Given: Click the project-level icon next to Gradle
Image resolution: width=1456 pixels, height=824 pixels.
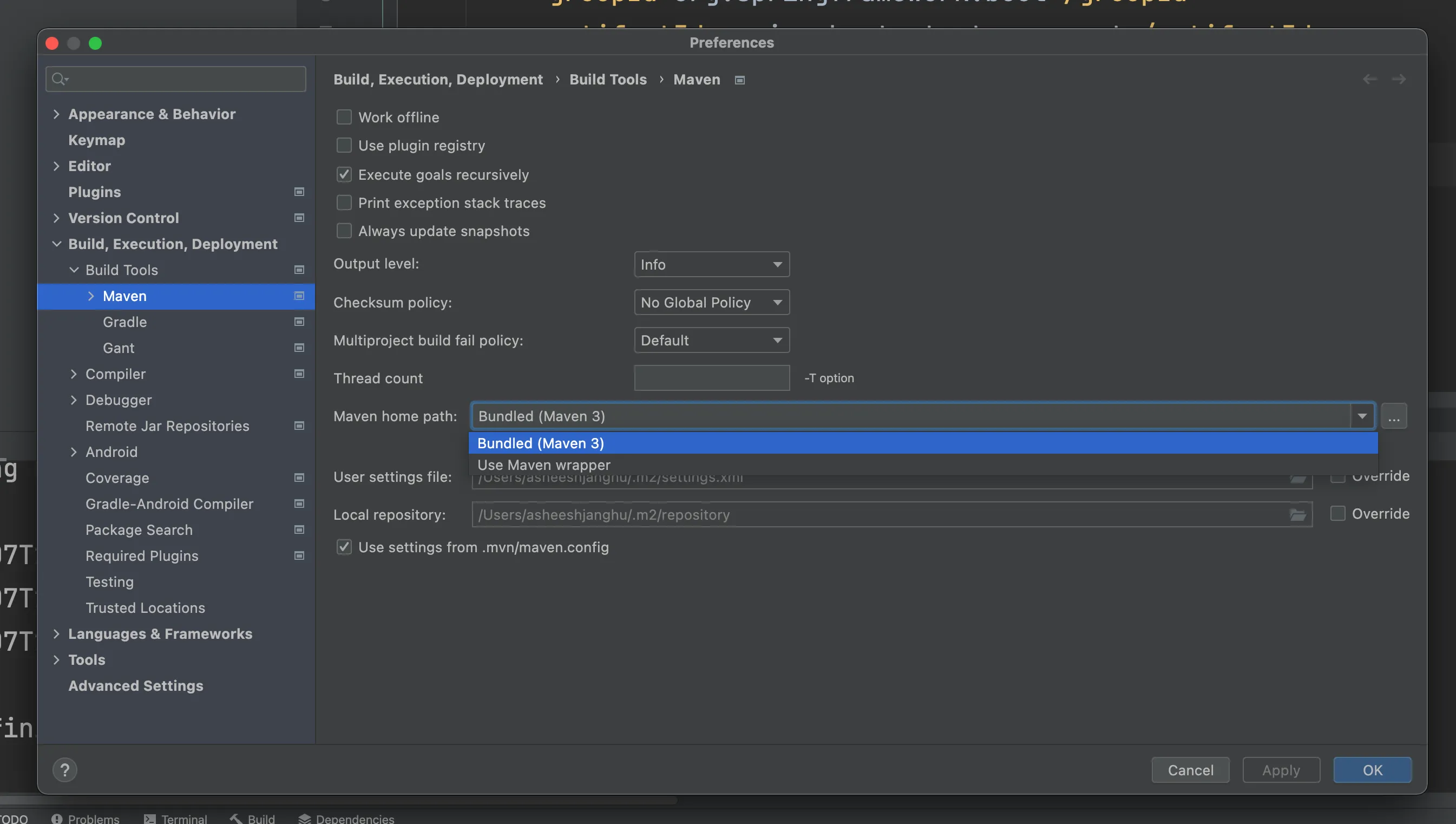Looking at the screenshot, I should (x=299, y=322).
